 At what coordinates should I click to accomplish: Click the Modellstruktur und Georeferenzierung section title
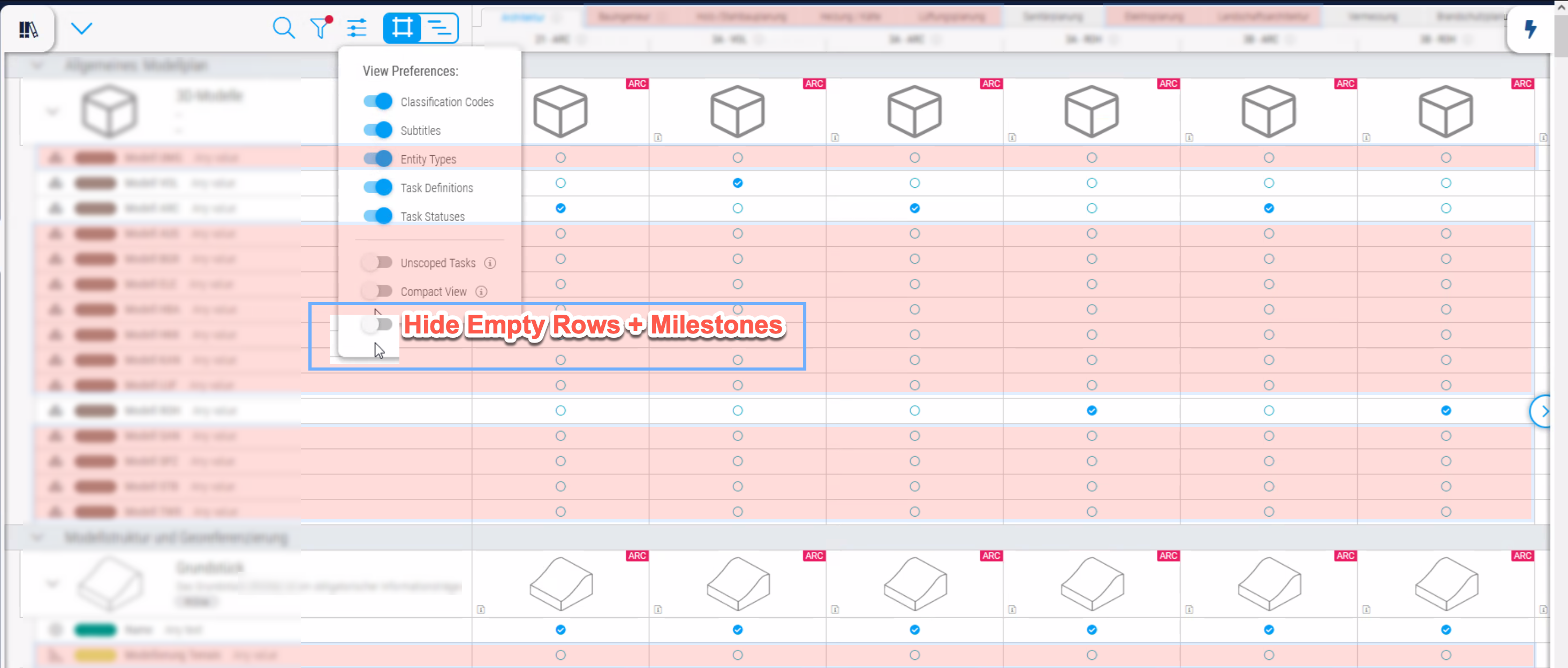(x=176, y=537)
